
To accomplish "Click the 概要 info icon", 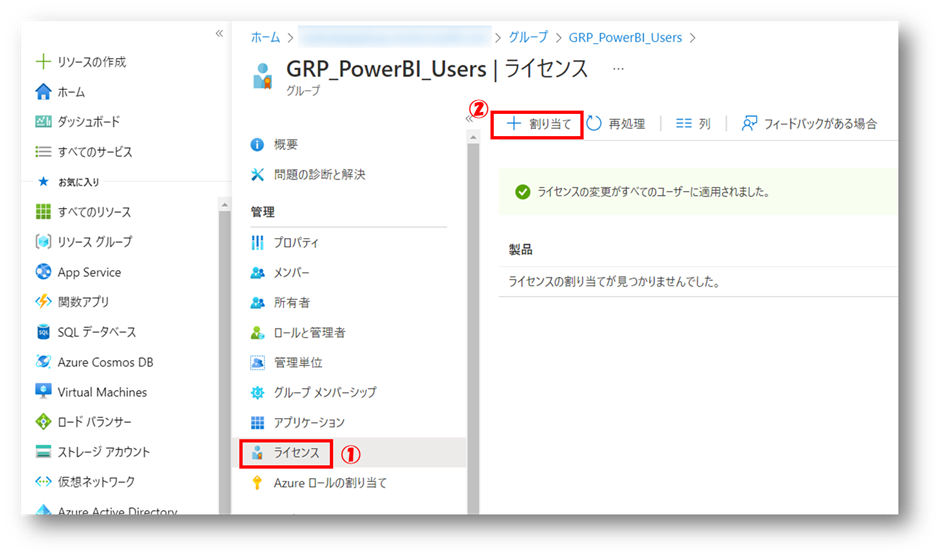I will click(257, 145).
